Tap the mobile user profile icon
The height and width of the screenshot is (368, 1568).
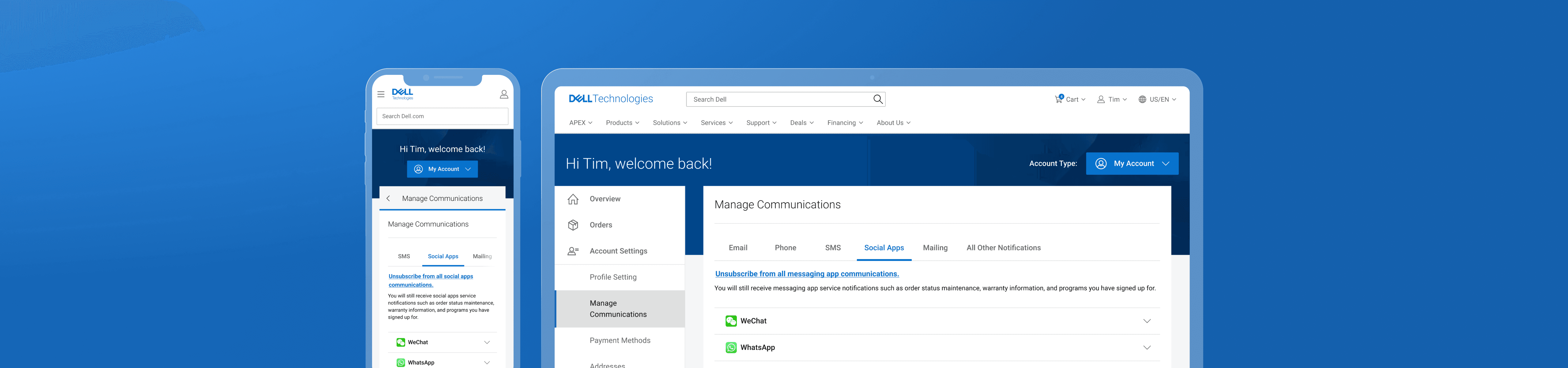tap(503, 94)
